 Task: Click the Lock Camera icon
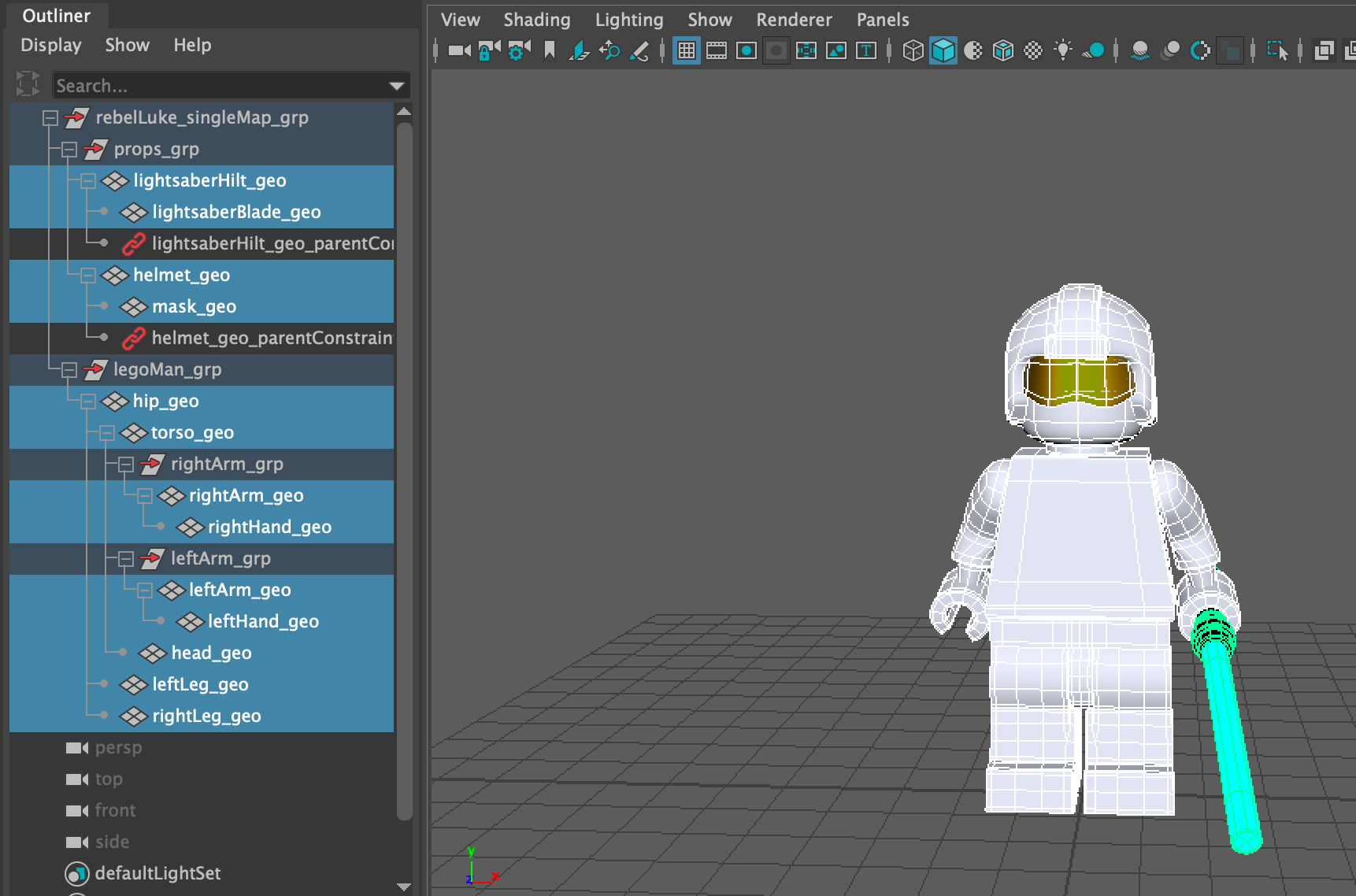click(489, 51)
